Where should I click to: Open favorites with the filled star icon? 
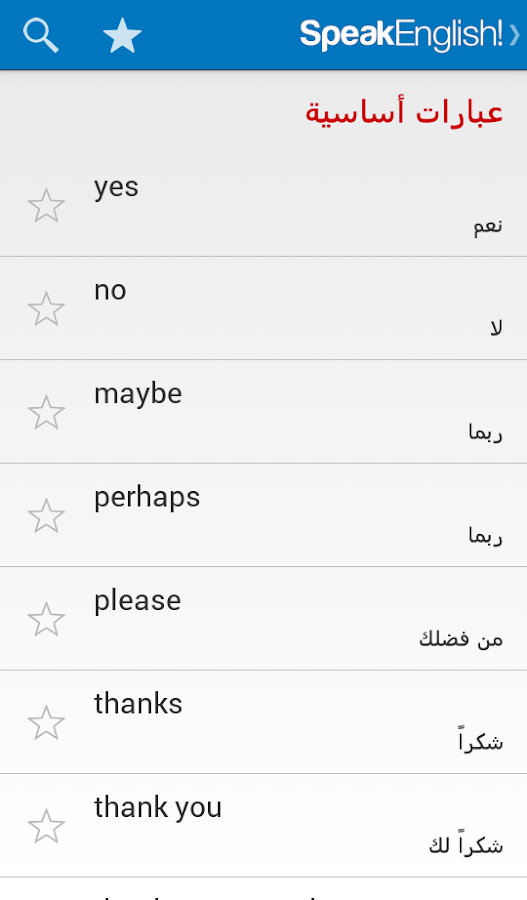[x=122, y=36]
